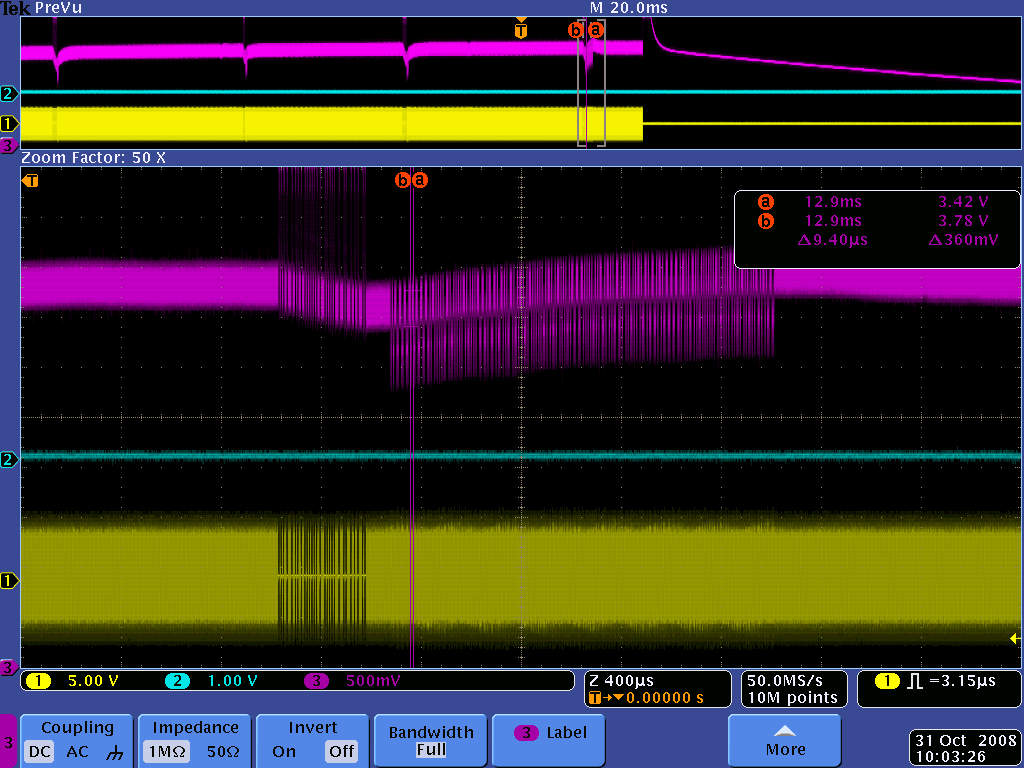Click the cursor b time '12.9ms'
This screenshot has width=1024, height=768.
tap(833, 221)
